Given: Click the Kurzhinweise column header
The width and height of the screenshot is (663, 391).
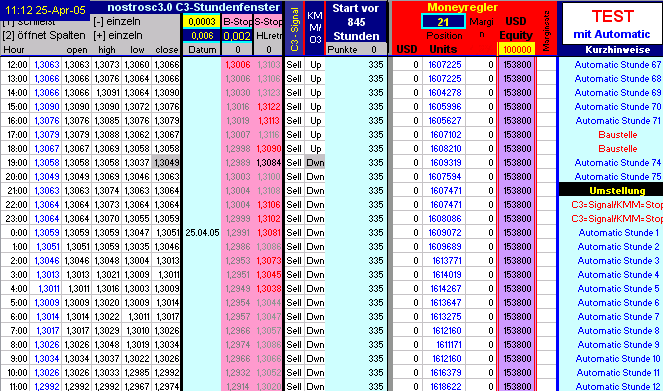Looking at the screenshot, I should [x=617, y=49].
